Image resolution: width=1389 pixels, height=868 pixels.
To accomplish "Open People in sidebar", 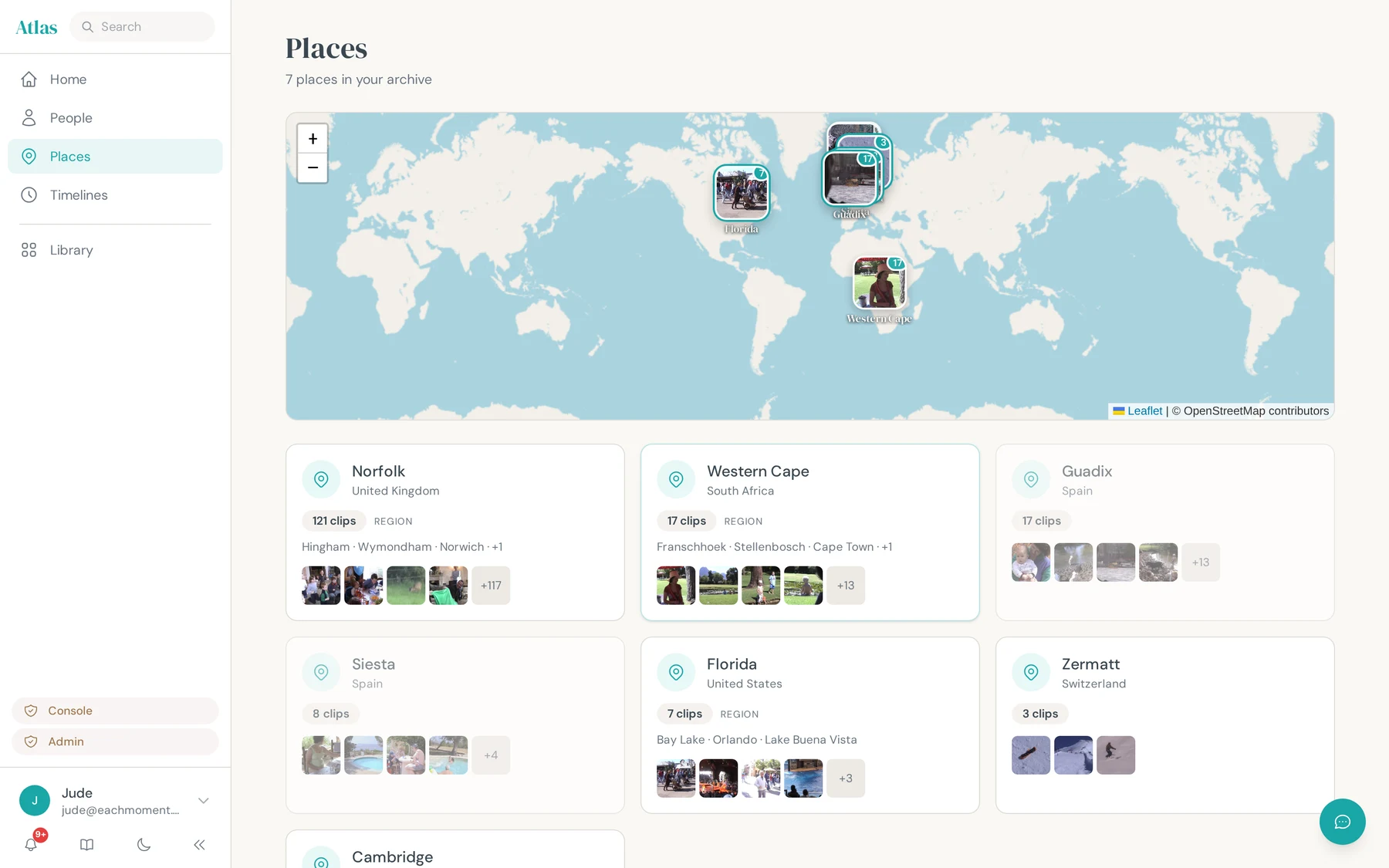I will 115,118.
